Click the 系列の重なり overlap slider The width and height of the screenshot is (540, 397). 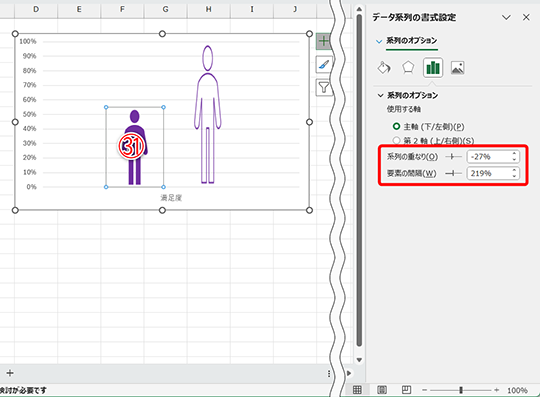pyautogui.click(x=453, y=157)
